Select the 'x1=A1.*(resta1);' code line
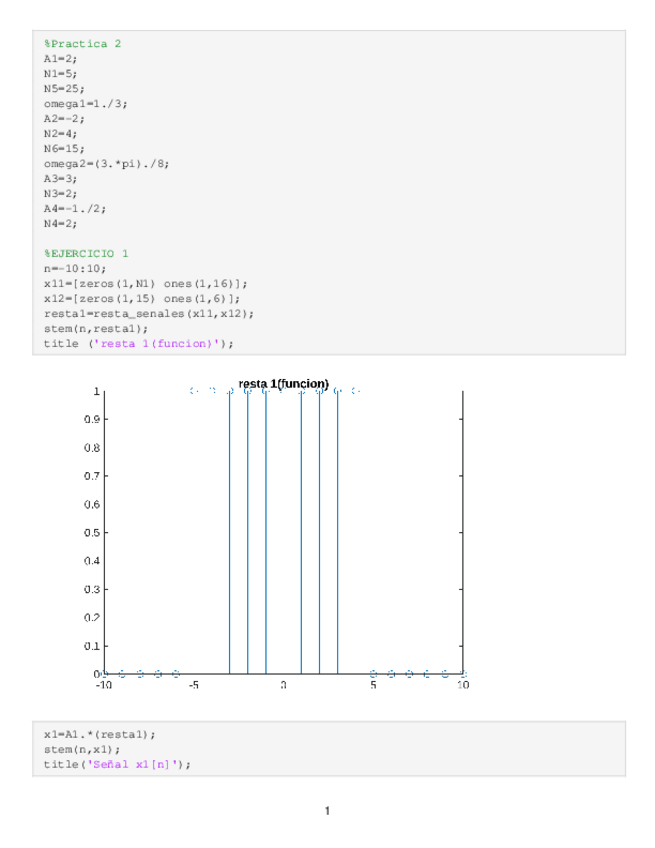655x848 pixels. pyautogui.click(x=100, y=734)
